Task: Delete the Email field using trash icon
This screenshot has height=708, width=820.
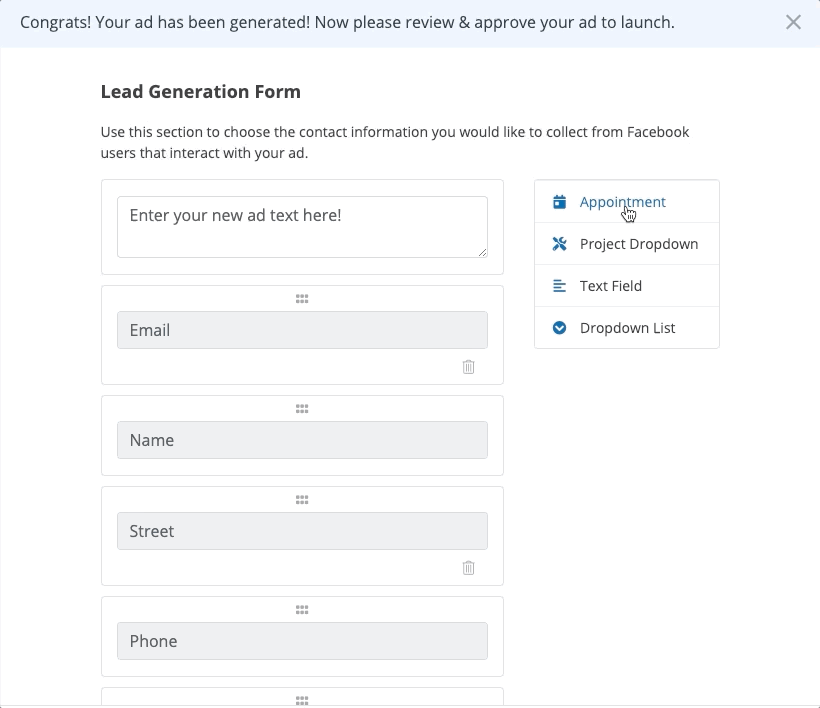Action: click(468, 367)
